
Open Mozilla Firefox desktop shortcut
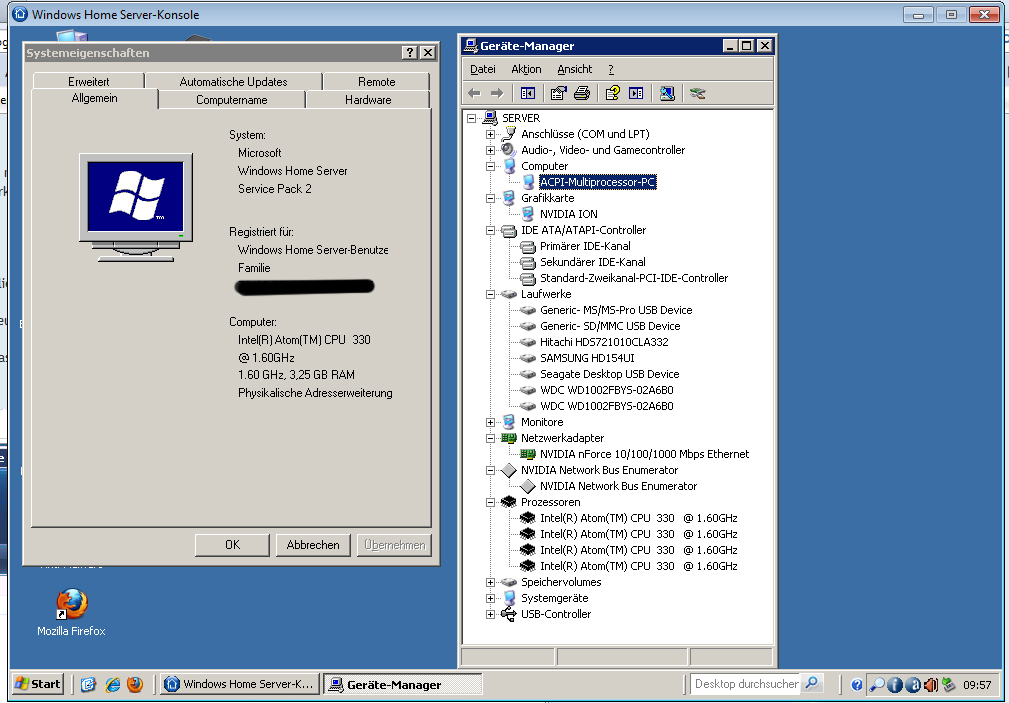pos(71,612)
